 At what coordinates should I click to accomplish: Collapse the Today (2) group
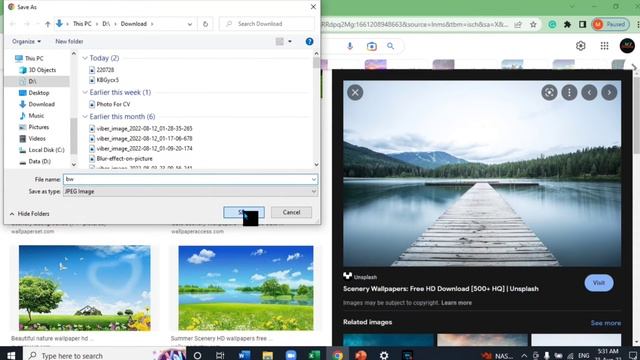click(x=85, y=58)
